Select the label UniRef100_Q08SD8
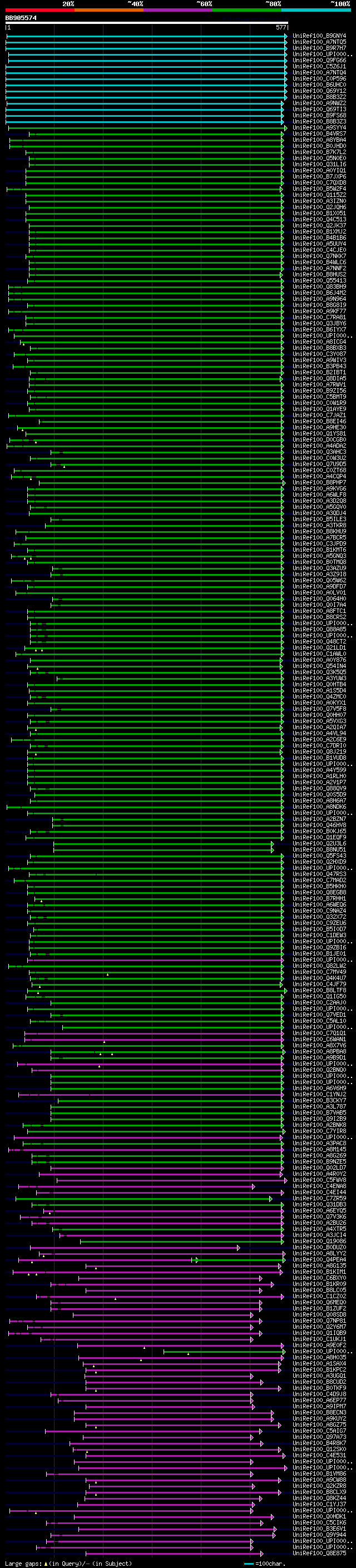Screen dimensions: 356x1568 tap(319, 1315)
